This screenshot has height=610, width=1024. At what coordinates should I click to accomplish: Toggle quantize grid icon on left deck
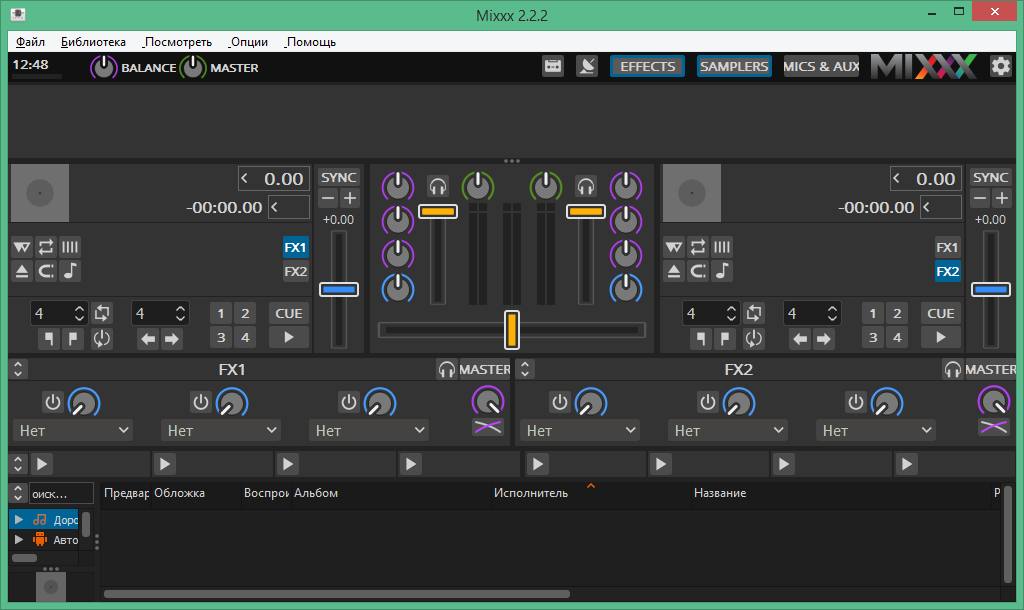click(70, 247)
